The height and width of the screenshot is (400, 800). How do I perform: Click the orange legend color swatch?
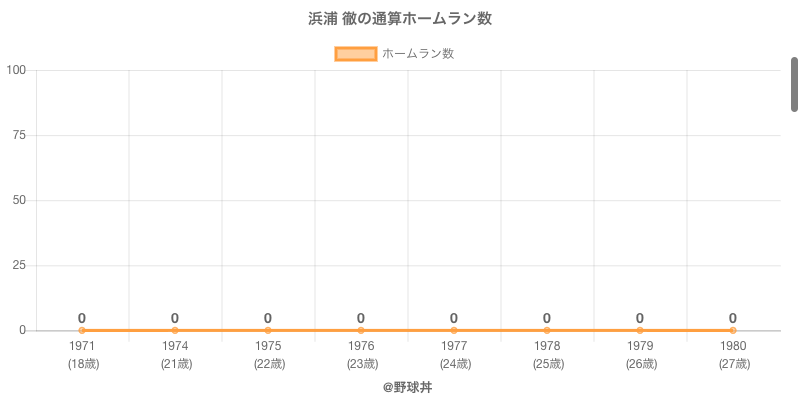coord(355,54)
